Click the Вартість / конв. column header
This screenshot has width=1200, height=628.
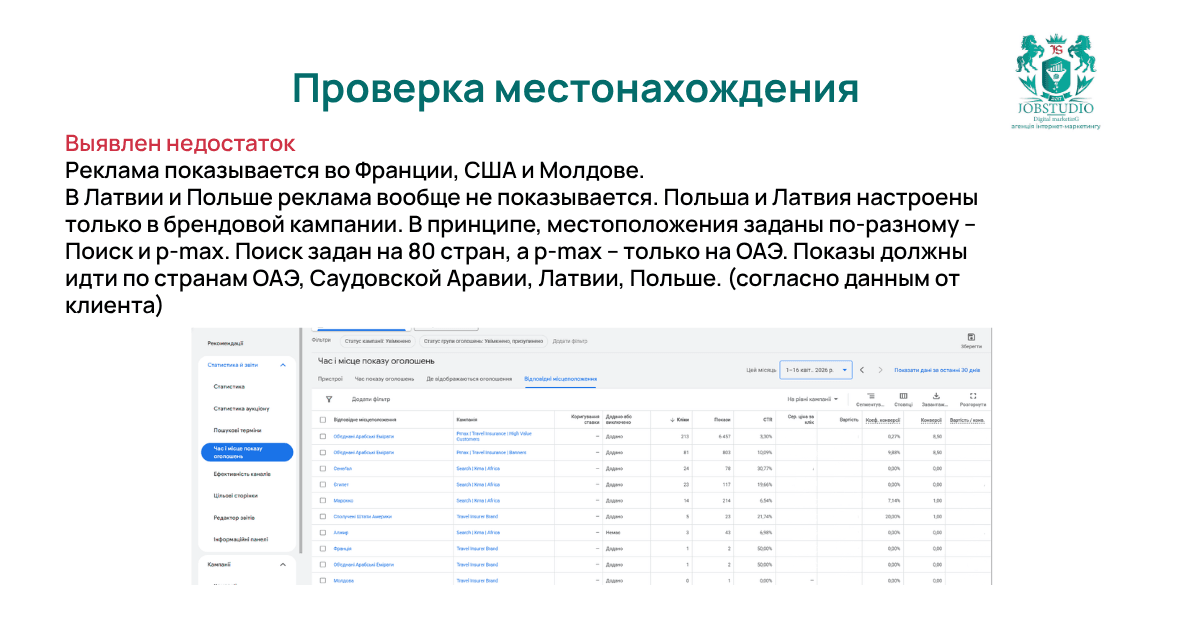point(967,419)
